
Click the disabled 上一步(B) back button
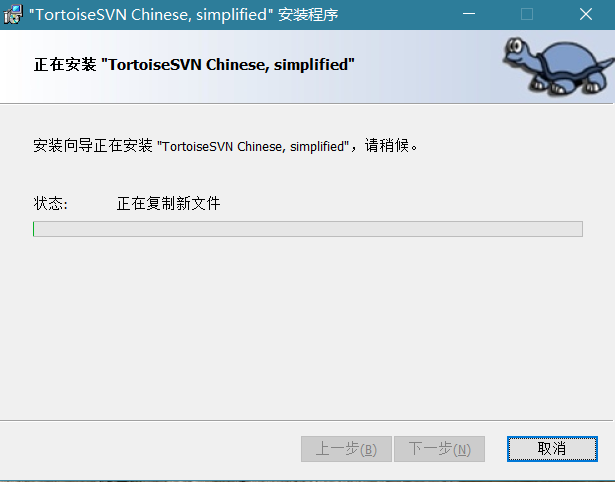[346, 449]
